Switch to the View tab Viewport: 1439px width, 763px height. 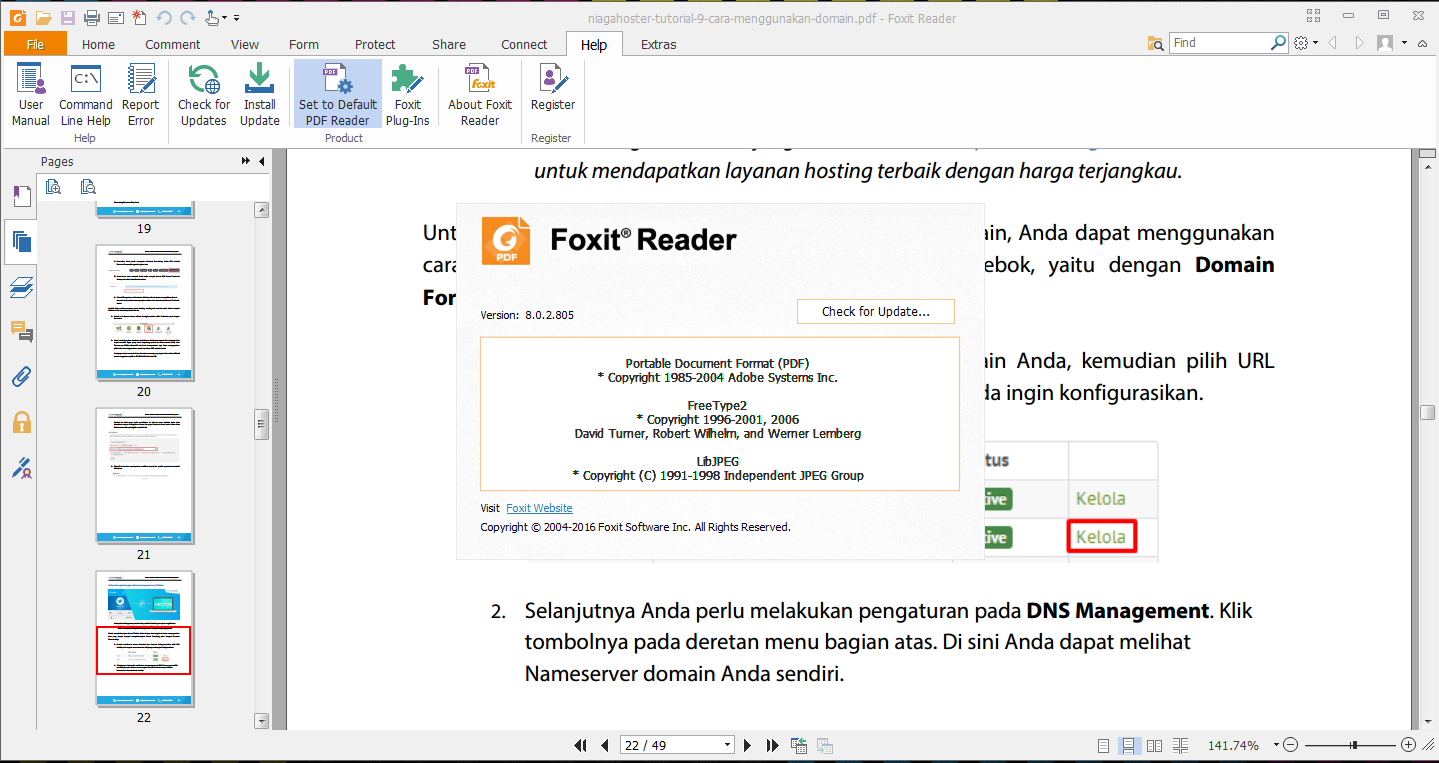coord(245,44)
